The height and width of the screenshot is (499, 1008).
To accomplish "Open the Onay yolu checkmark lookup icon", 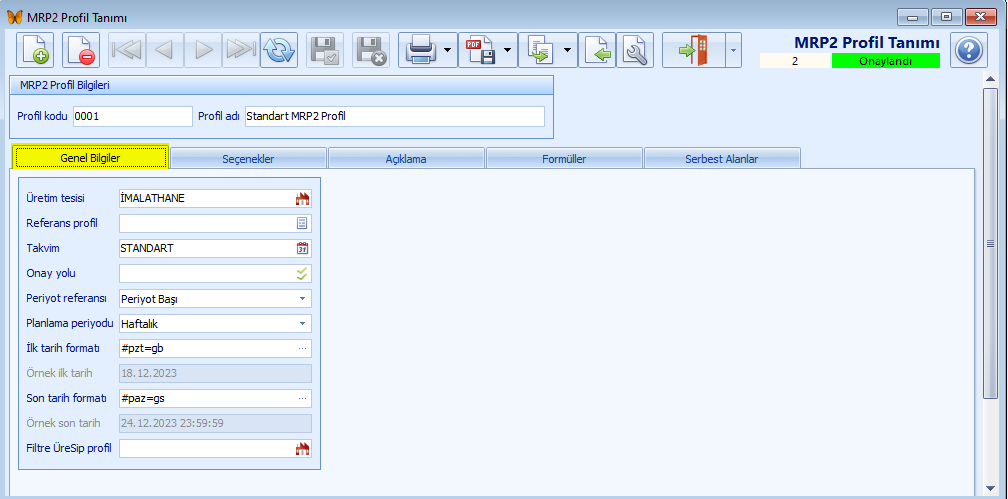I will pyautogui.click(x=302, y=273).
